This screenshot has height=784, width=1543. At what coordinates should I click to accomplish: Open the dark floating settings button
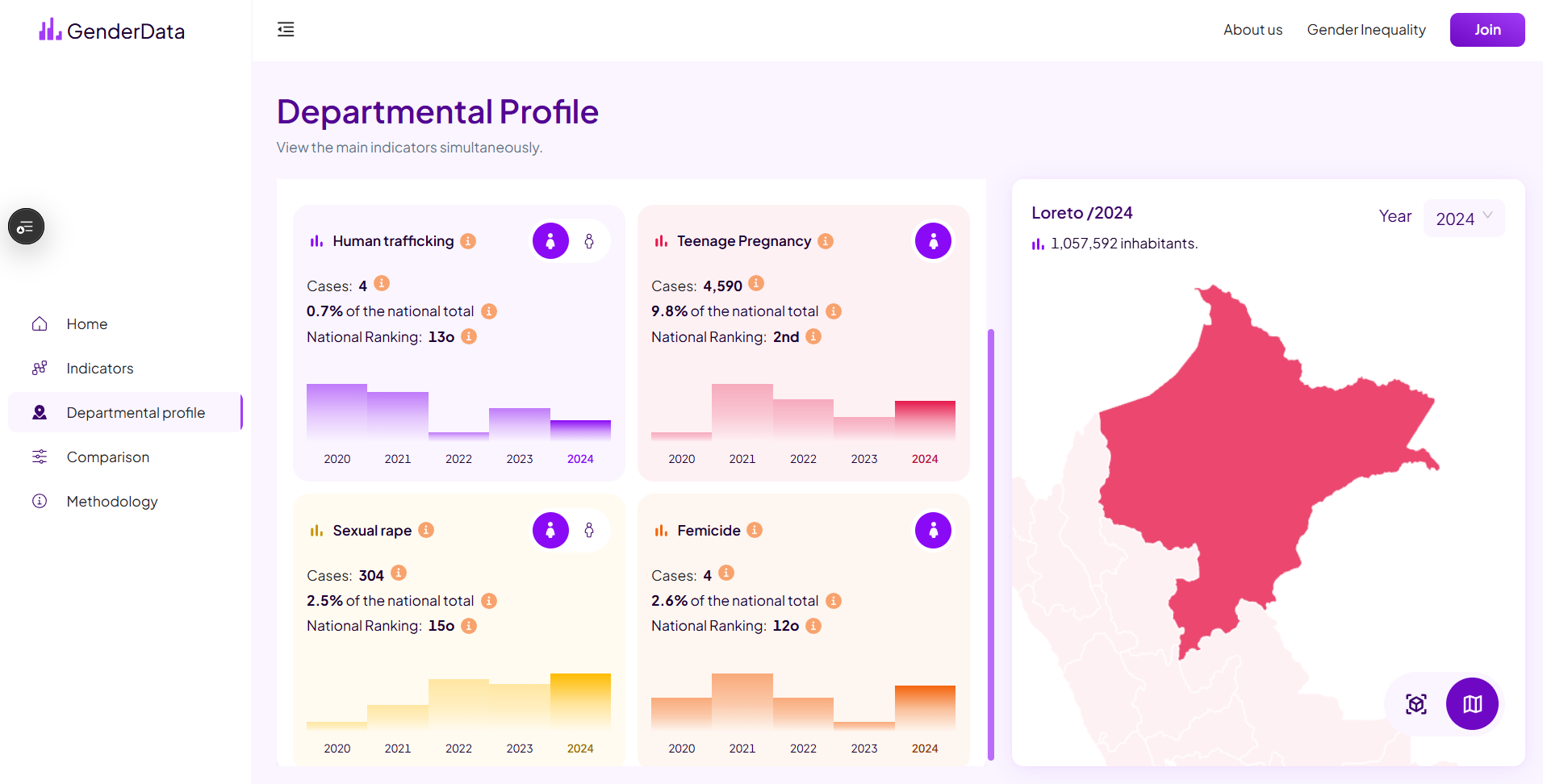[26, 227]
